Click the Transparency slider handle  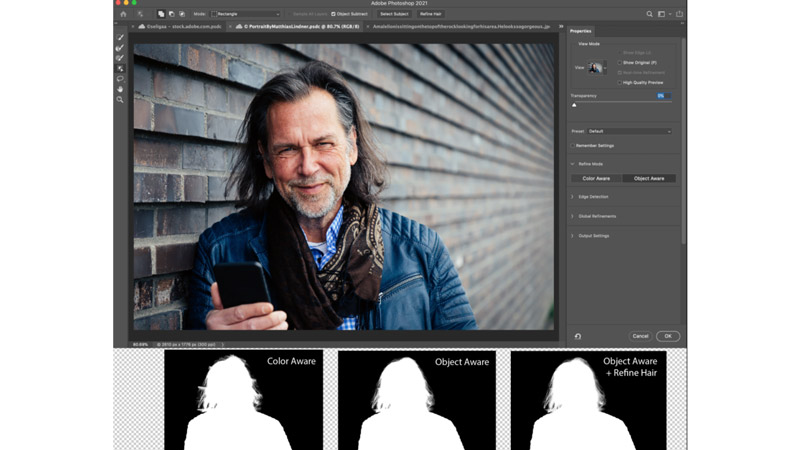pyautogui.click(x=574, y=104)
